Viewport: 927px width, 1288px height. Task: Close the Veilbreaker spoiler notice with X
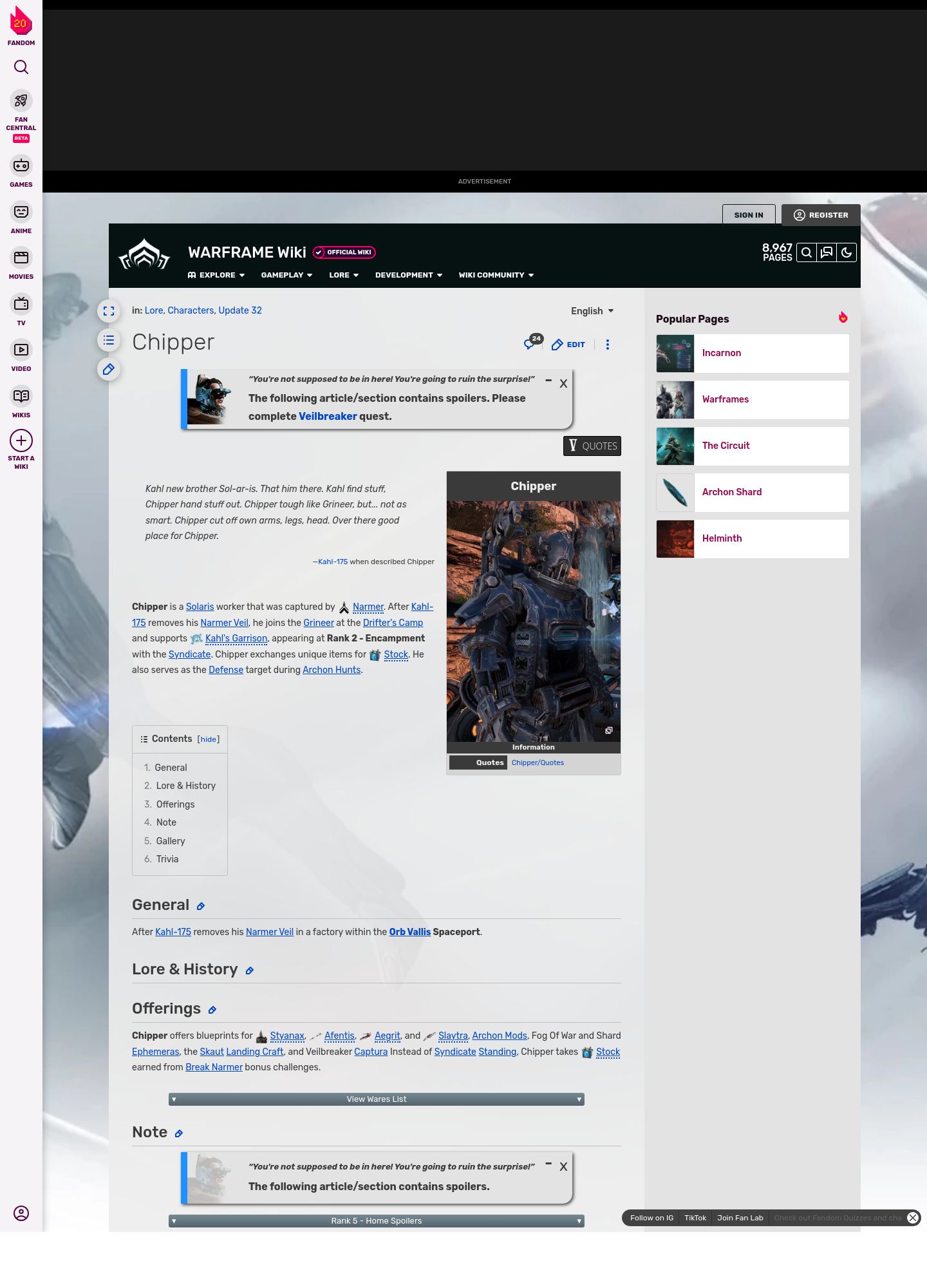click(563, 384)
